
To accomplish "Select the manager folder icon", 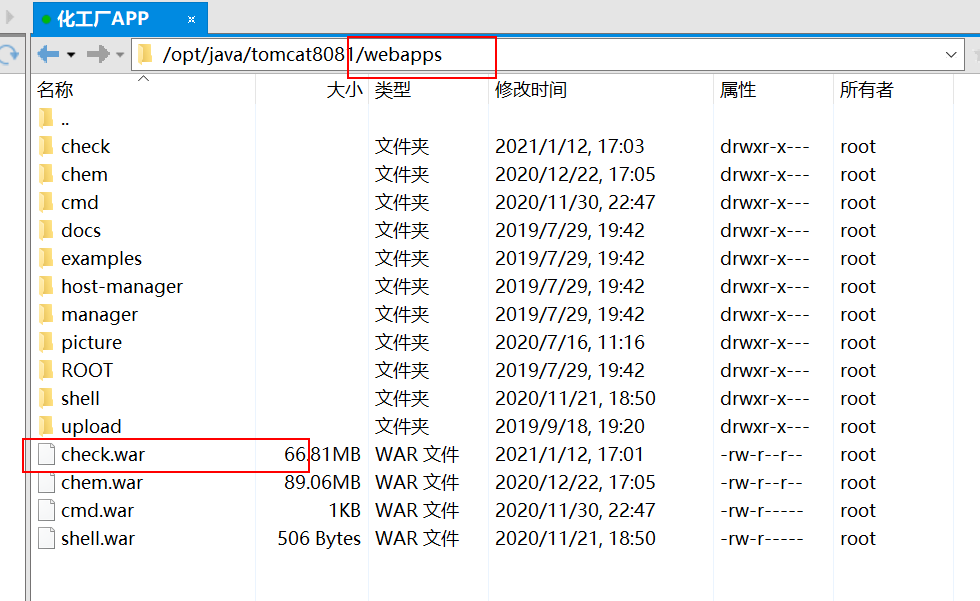I will (46, 314).
